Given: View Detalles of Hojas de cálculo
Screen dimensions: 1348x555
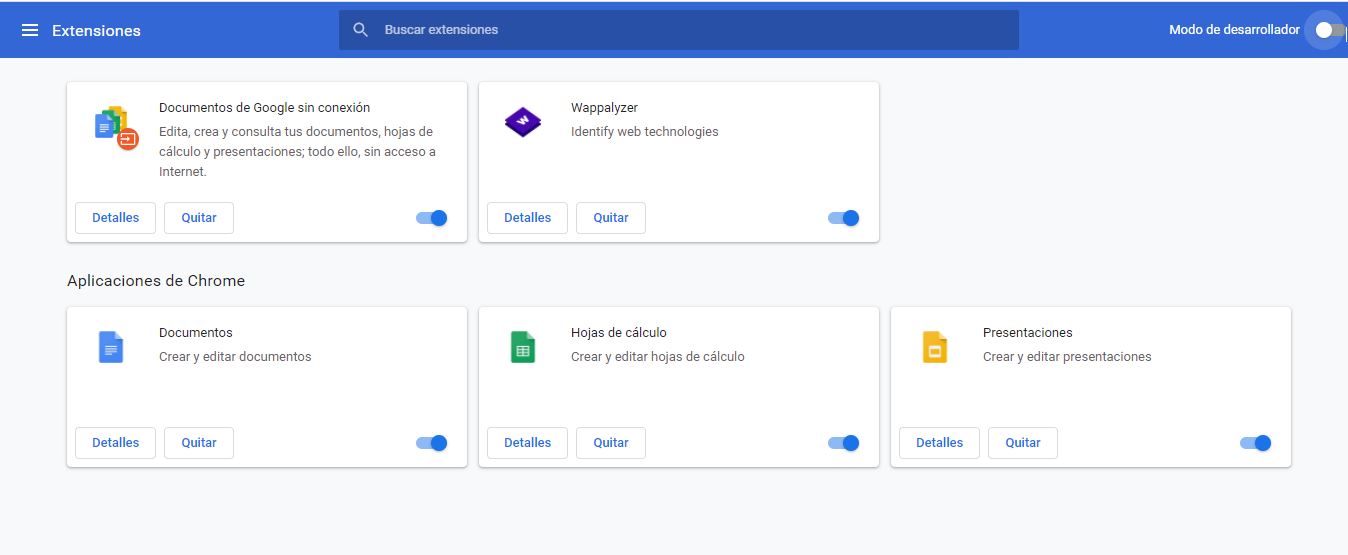Looking at the screenshot, I should pyautogui.click(x=528, y=443).
